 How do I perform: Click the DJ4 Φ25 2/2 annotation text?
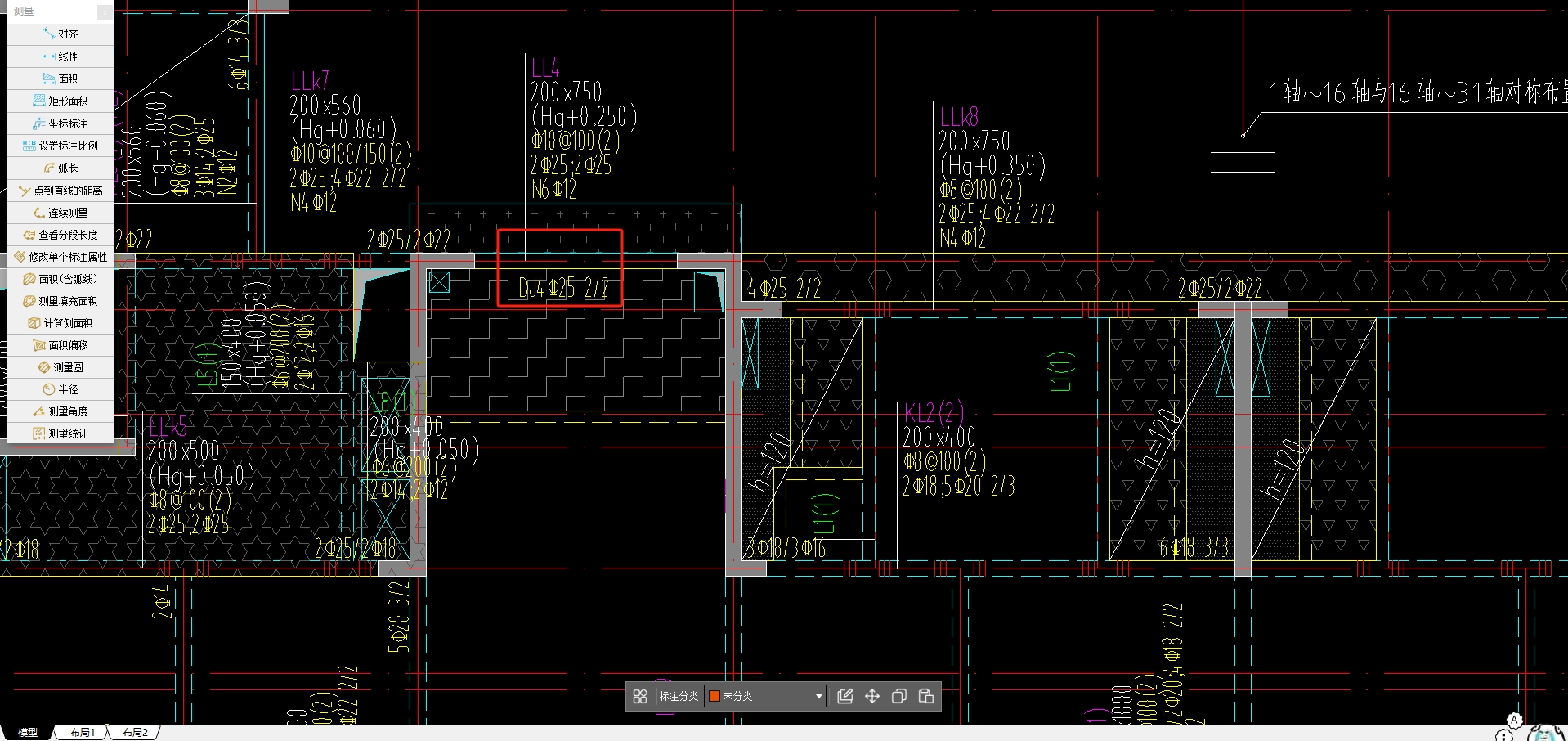563,288
